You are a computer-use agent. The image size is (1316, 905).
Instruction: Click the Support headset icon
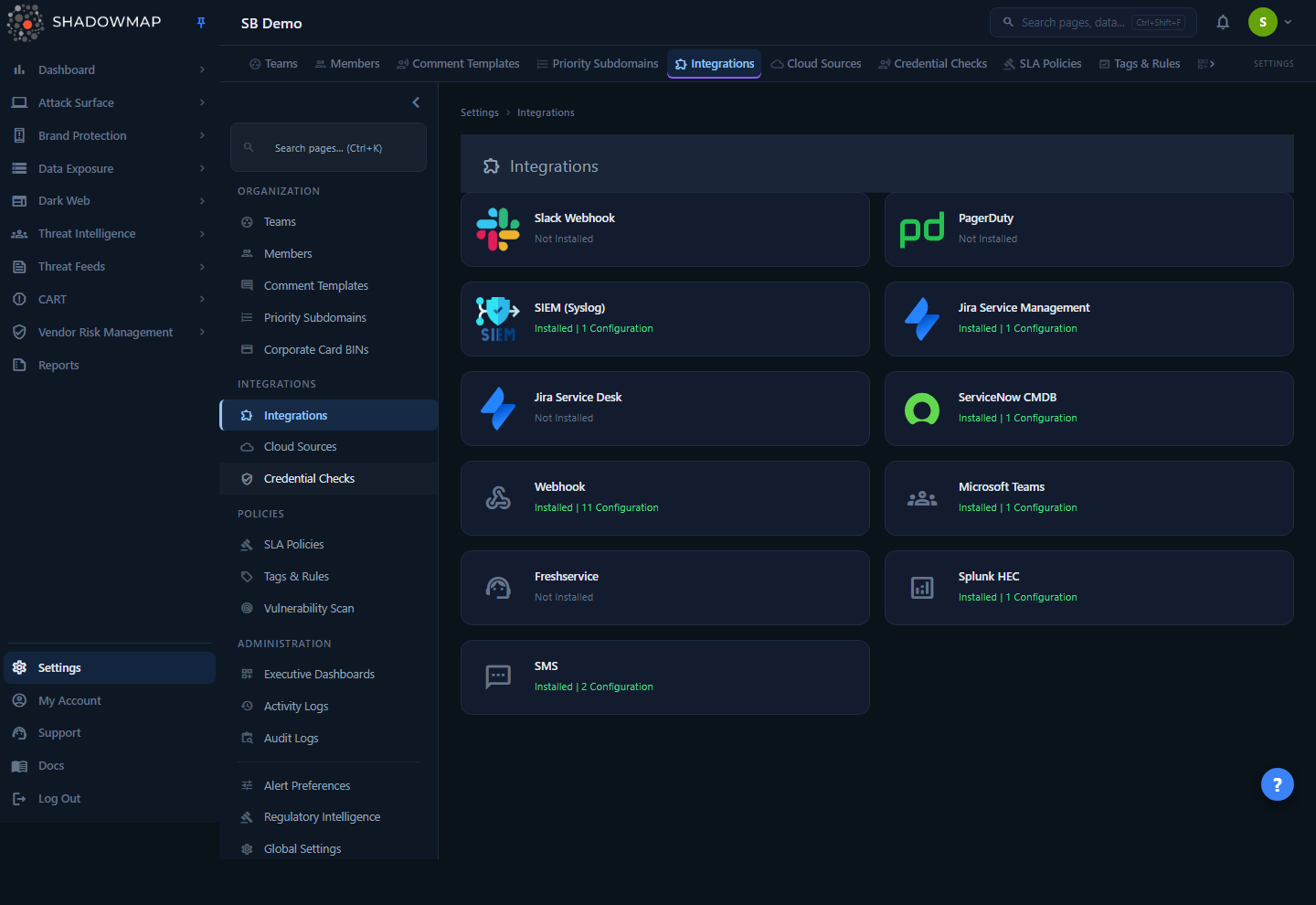pos(19,733)
